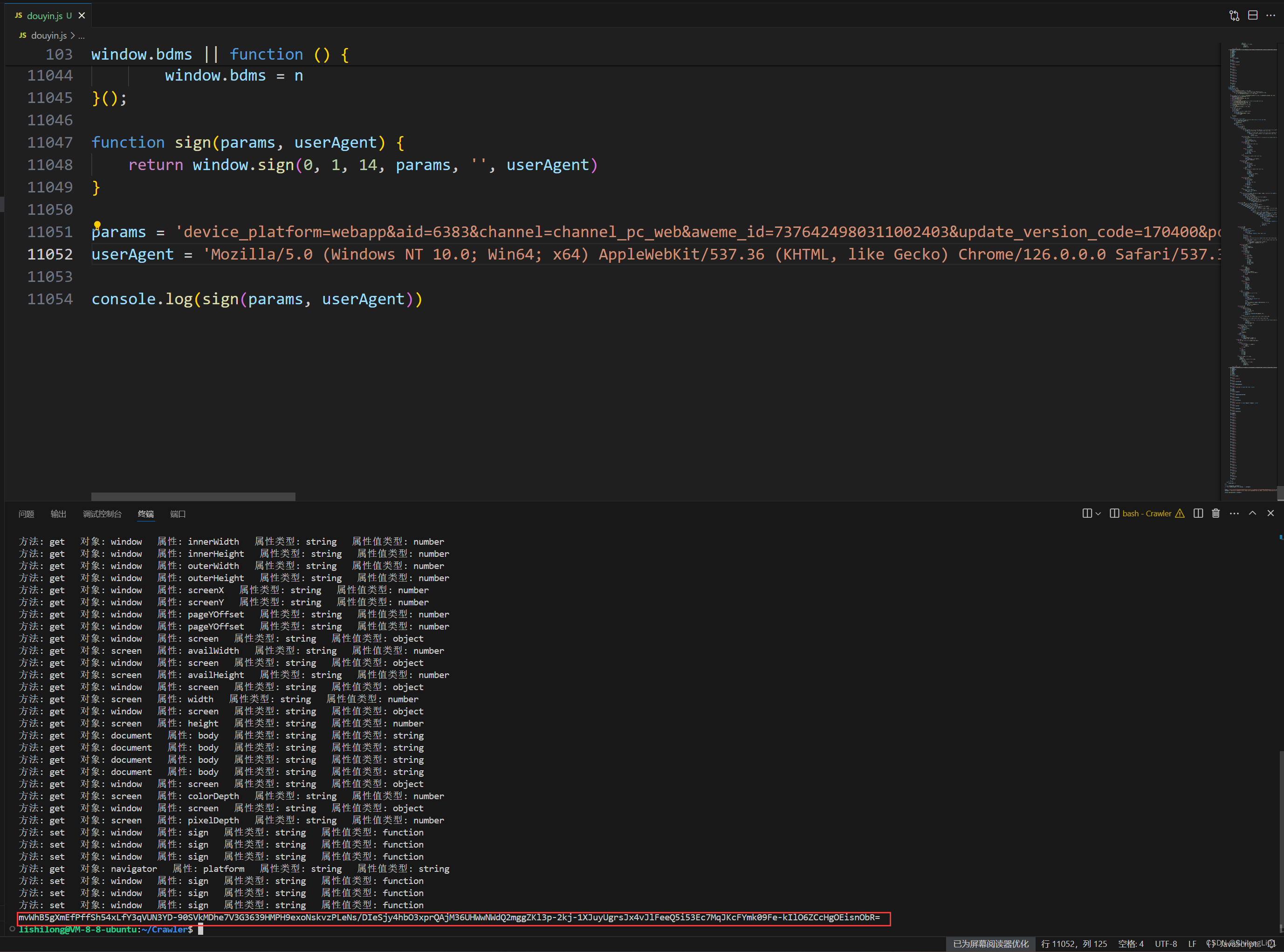Click the terminal line with property availHeight
1284x952 pixels.
click(x=234, y=675)
